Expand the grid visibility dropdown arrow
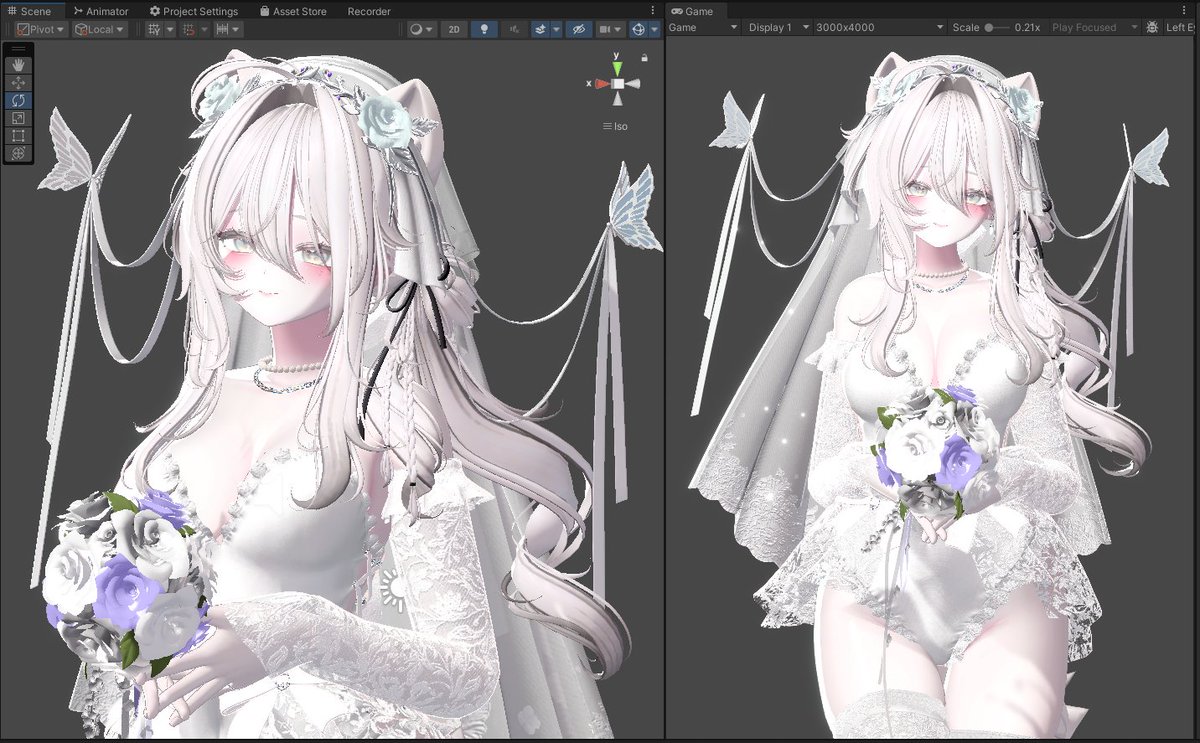This screenshot has width=1200, height=743. click(170, 29)
